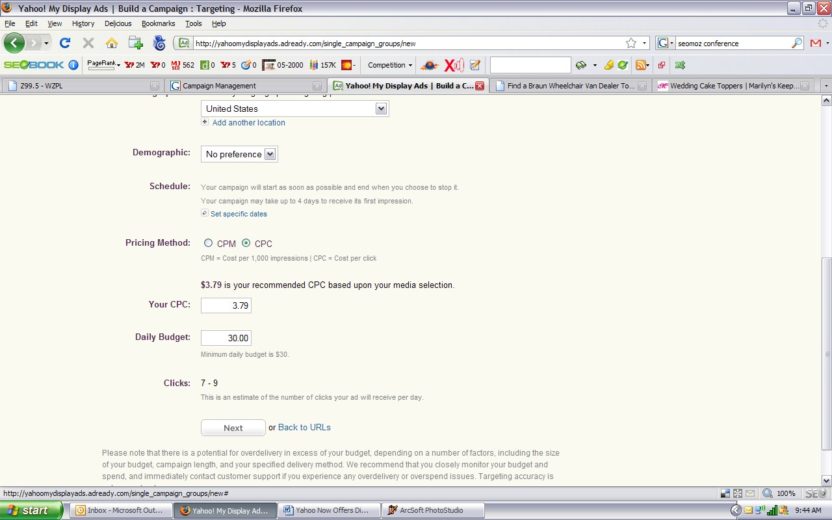Image resolution: width=832 pixels, height=520 pixels.
Task: Toggle Set specific dates expander icon
Action: click(x=204, y=213)
